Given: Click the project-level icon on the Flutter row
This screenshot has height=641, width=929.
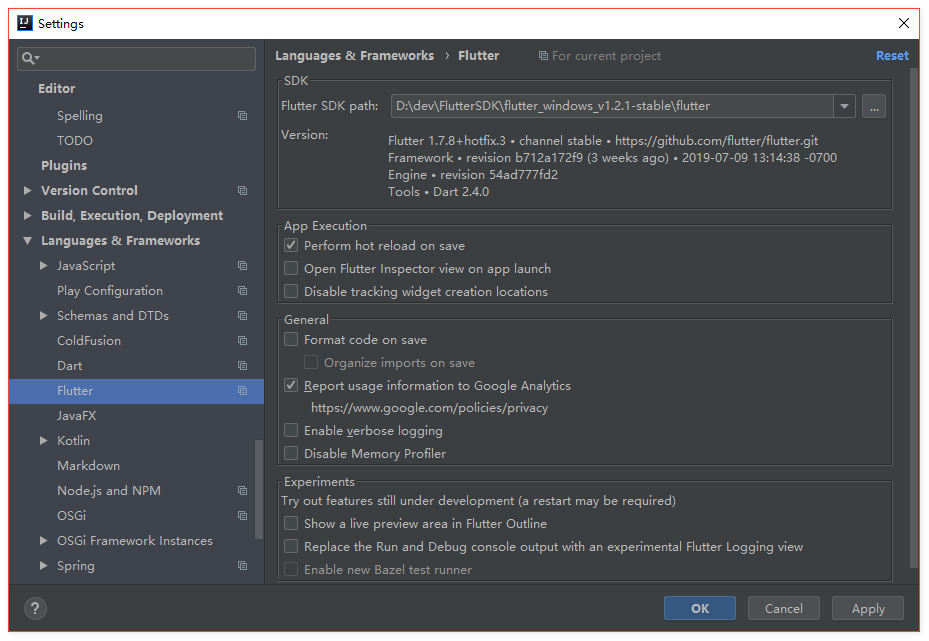Looking at the screenshot, I should pyautogui.click(x=242, y=390).
